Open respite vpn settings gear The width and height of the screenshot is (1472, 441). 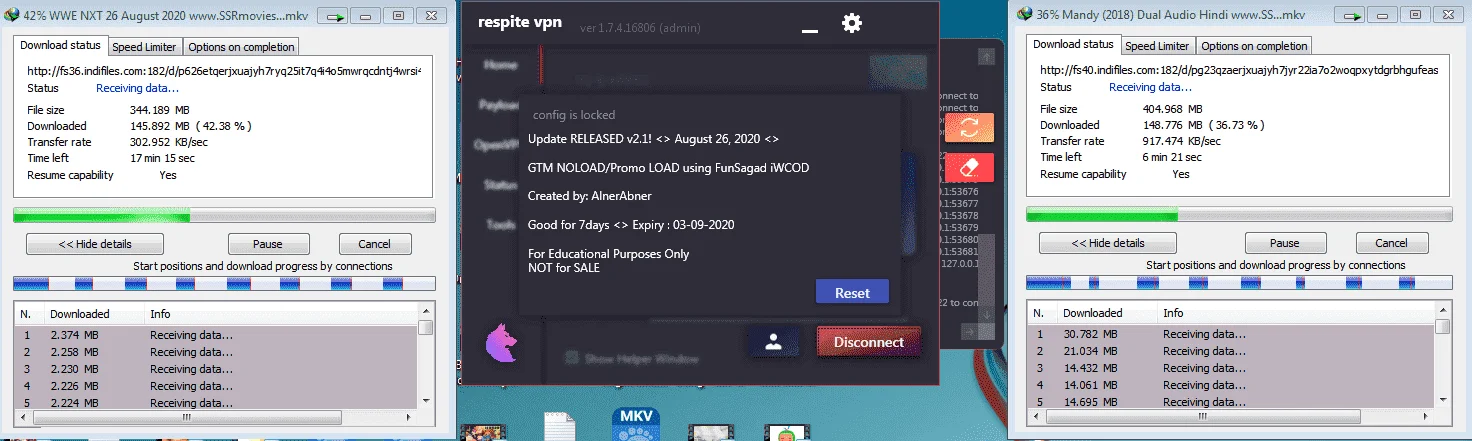[x=851, y=23]
